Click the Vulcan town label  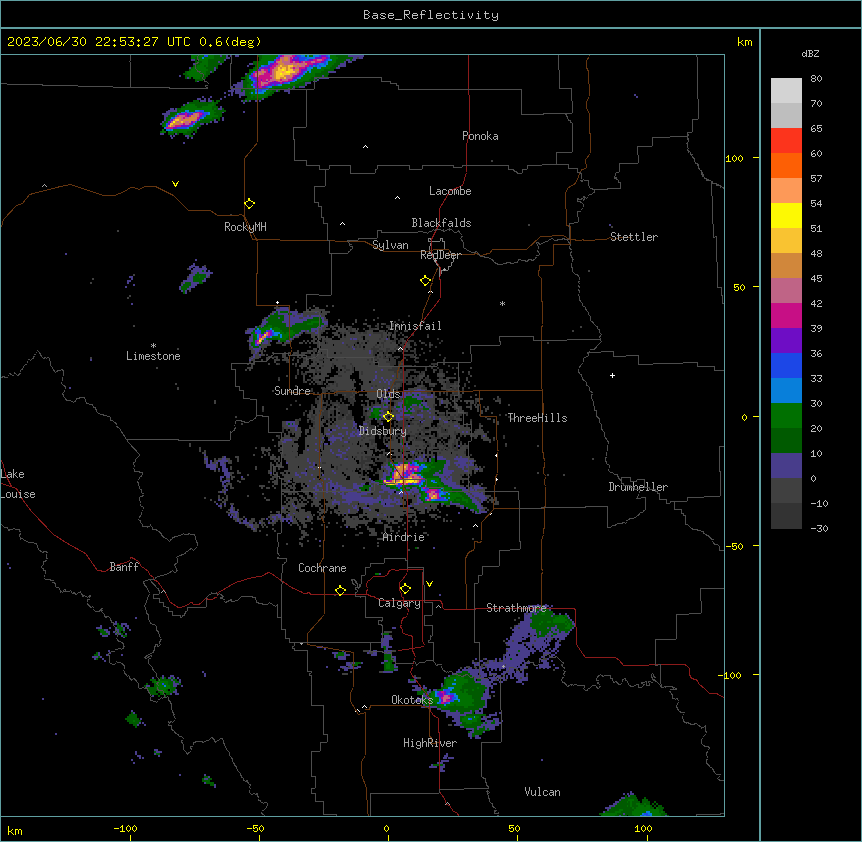tap(543, 792)
